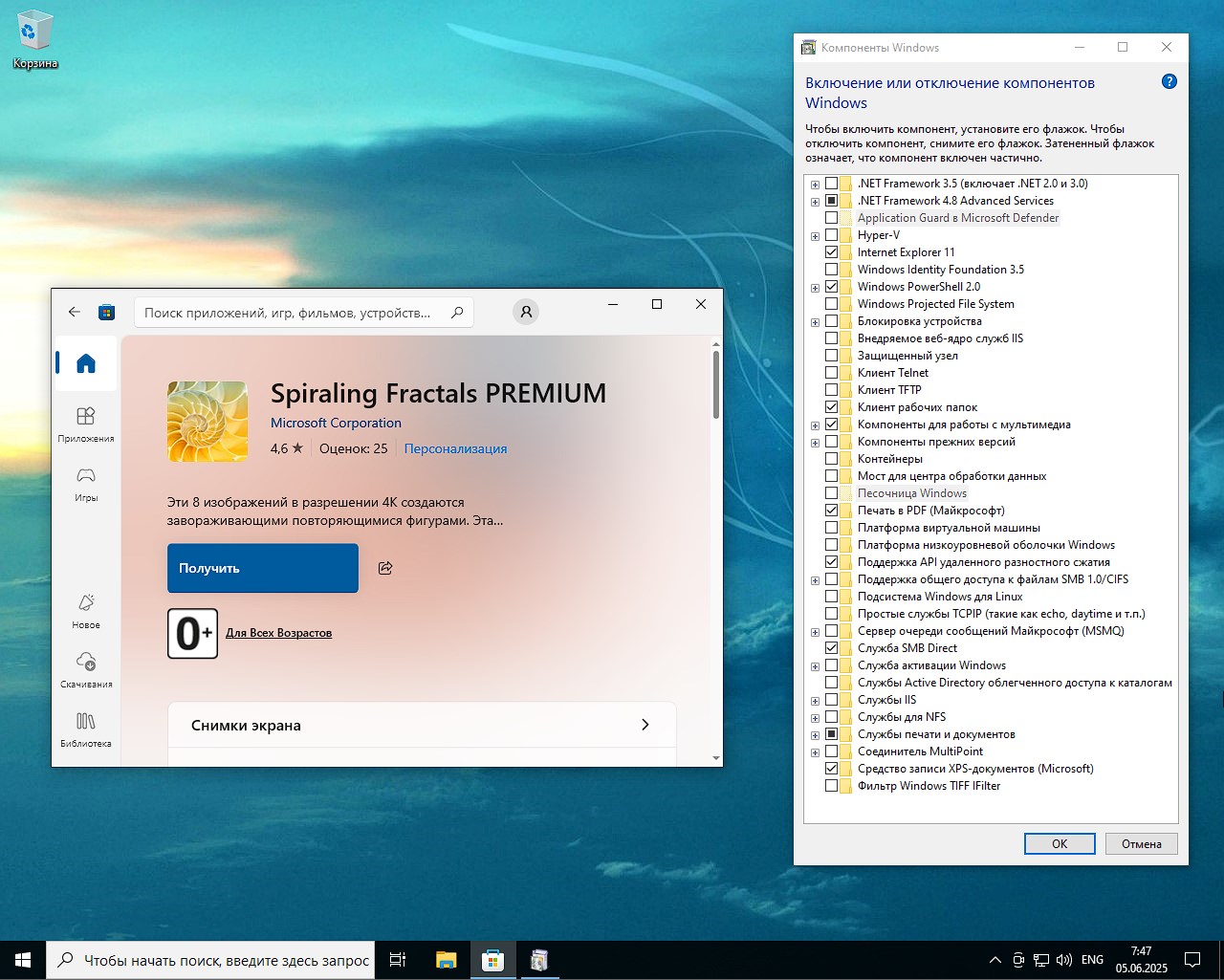
Task: Click the search magnifier in Store
Action: pos(457,313)
